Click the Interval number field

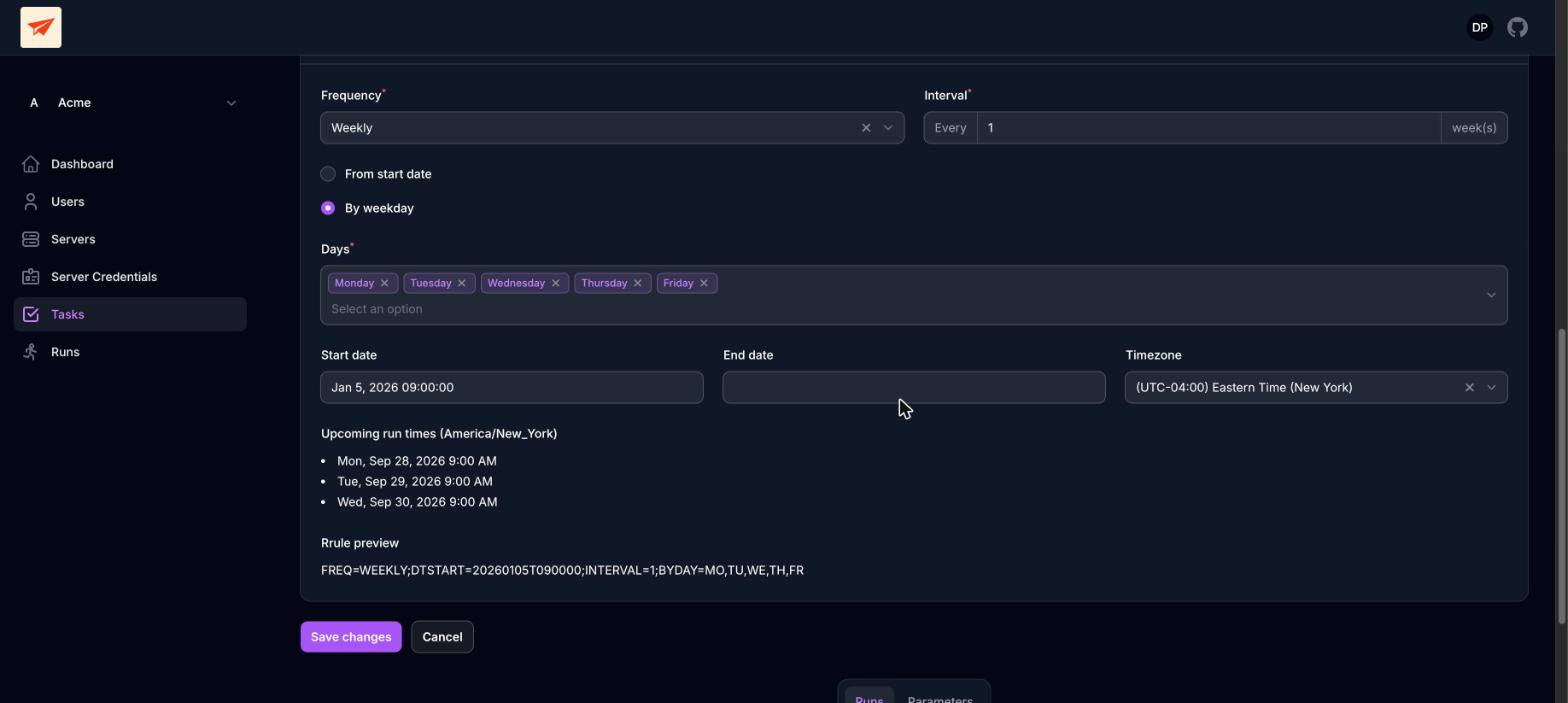point(1209,128)
